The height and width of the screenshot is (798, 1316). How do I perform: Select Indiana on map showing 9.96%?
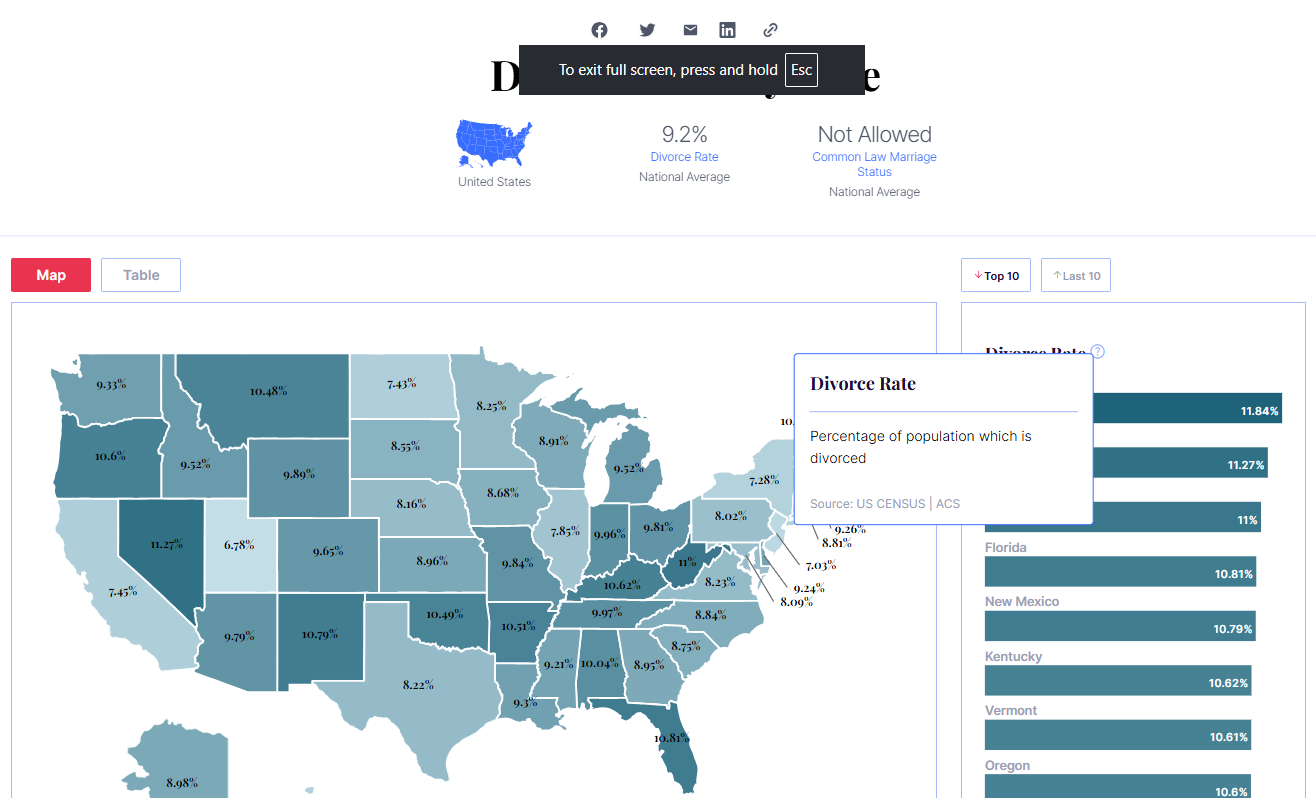(x=608, y=534)
